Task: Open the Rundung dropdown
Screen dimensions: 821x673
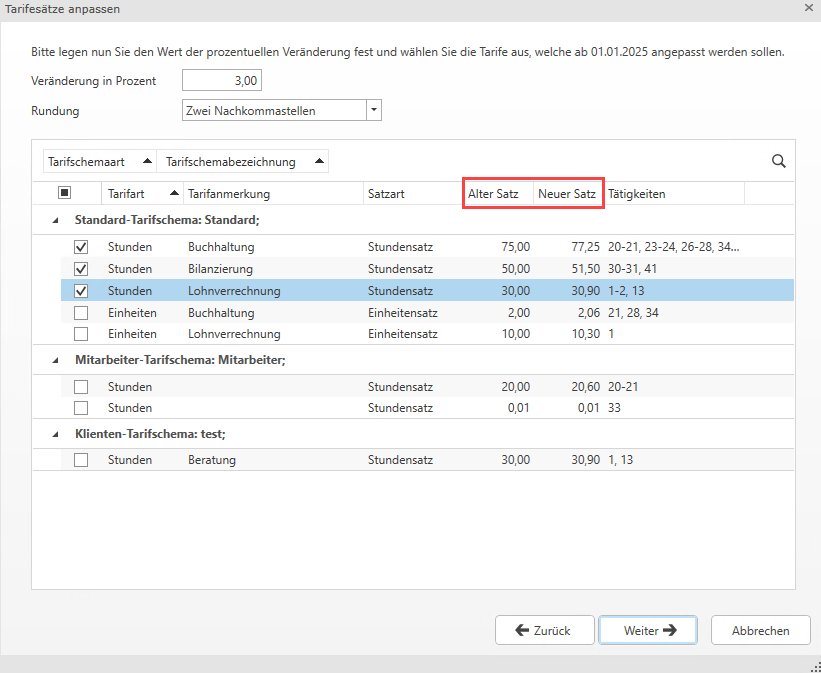Action: (x=373, y=111)
